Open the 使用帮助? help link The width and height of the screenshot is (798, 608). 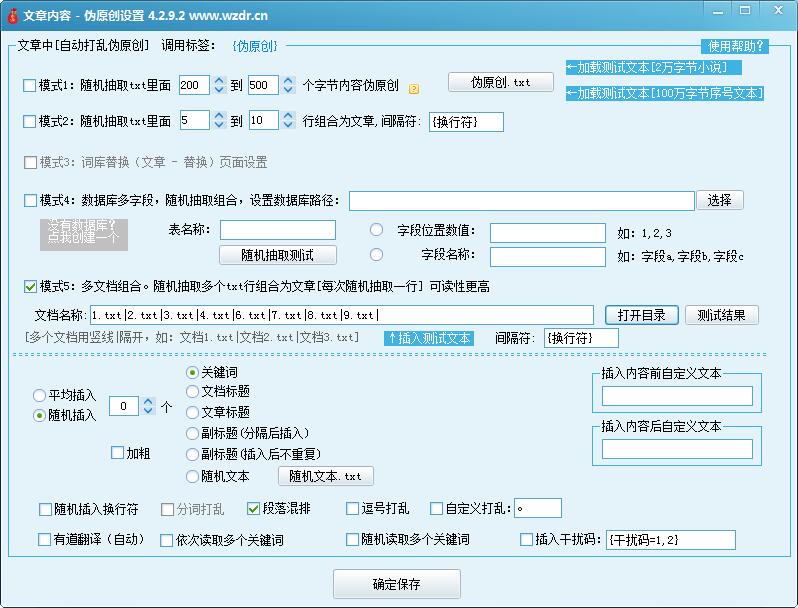pos(735,46)
